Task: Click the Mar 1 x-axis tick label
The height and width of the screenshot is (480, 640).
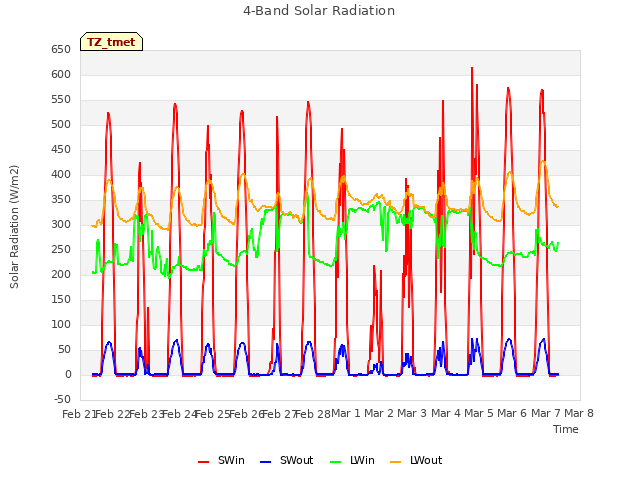Action: coord(346,413)
